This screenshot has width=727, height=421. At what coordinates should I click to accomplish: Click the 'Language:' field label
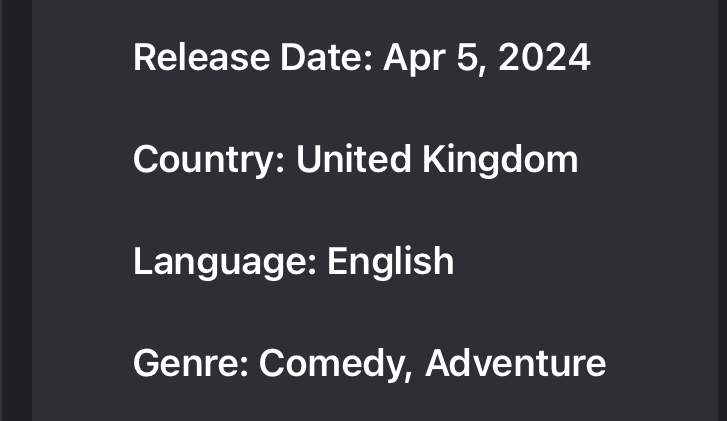225,263
